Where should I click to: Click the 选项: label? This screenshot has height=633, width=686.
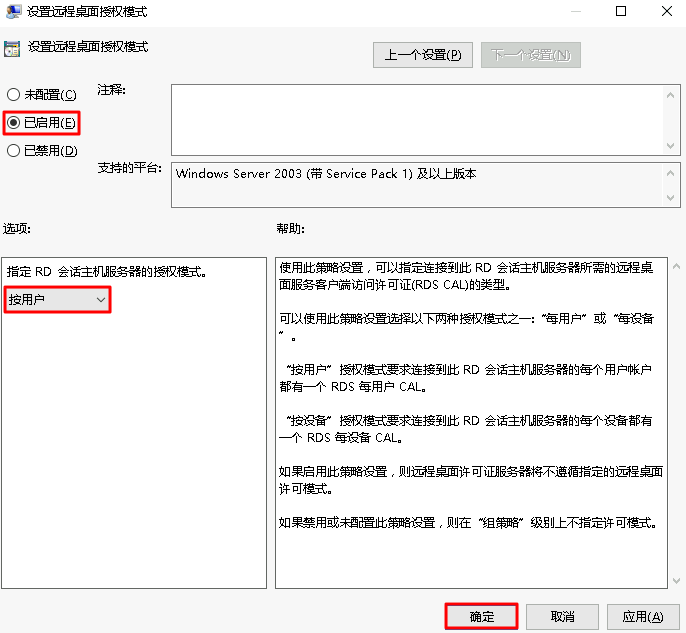[17, 228]
